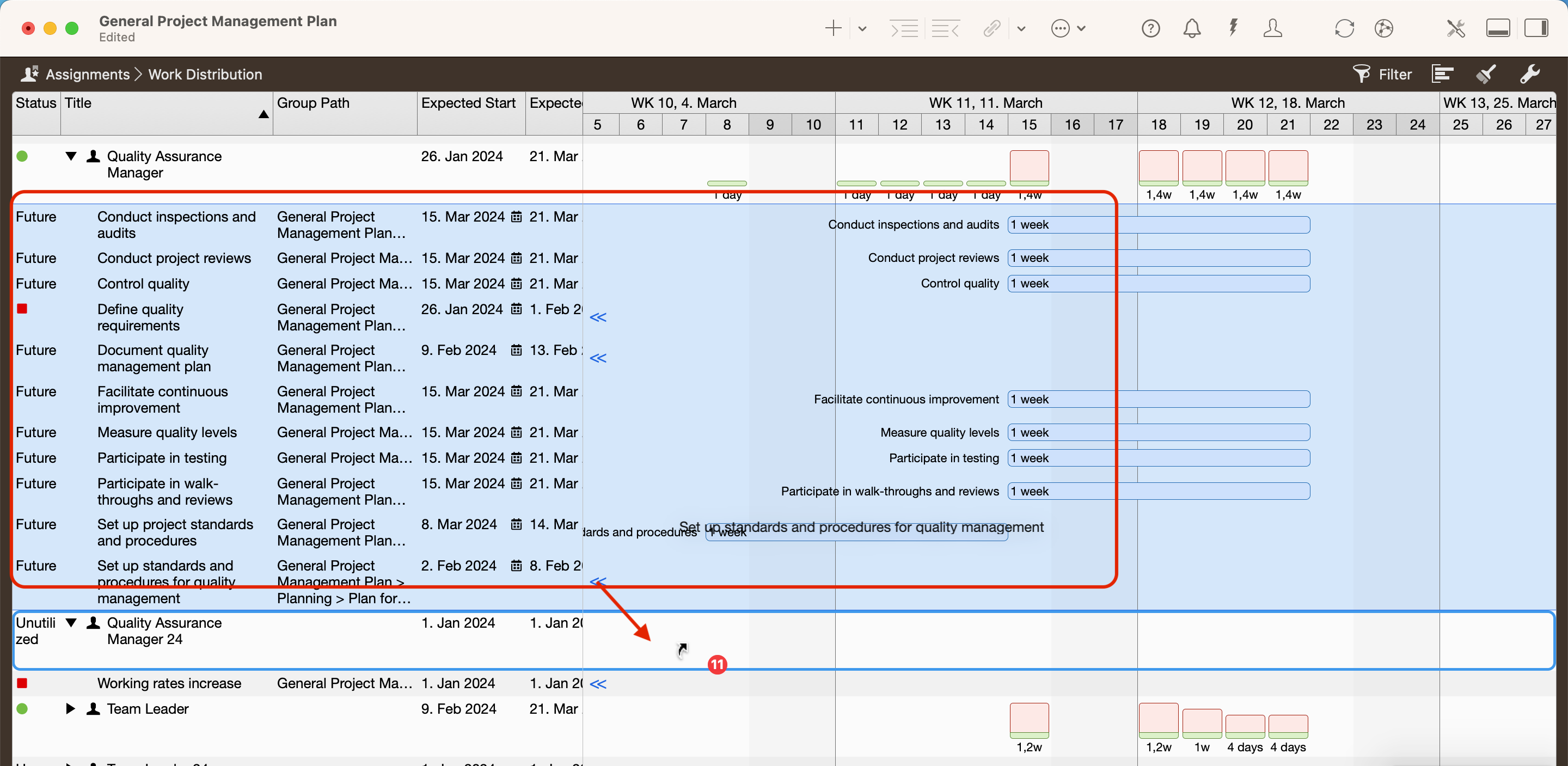1568x766 pixels.
Task: Click the globe publish icon
Action: (1383, 29)
